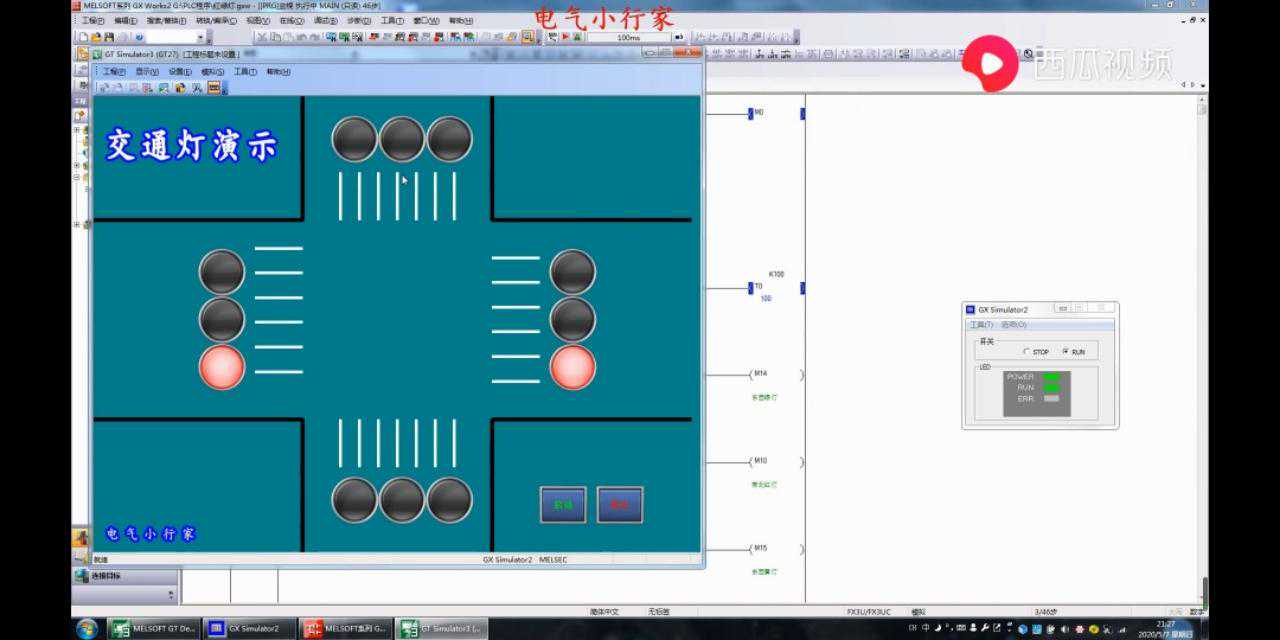Click the Open folder icon in GX Works2 toolbar
Image resolution: width=1280 pixels, height=640 pixels.
(95, 37)
